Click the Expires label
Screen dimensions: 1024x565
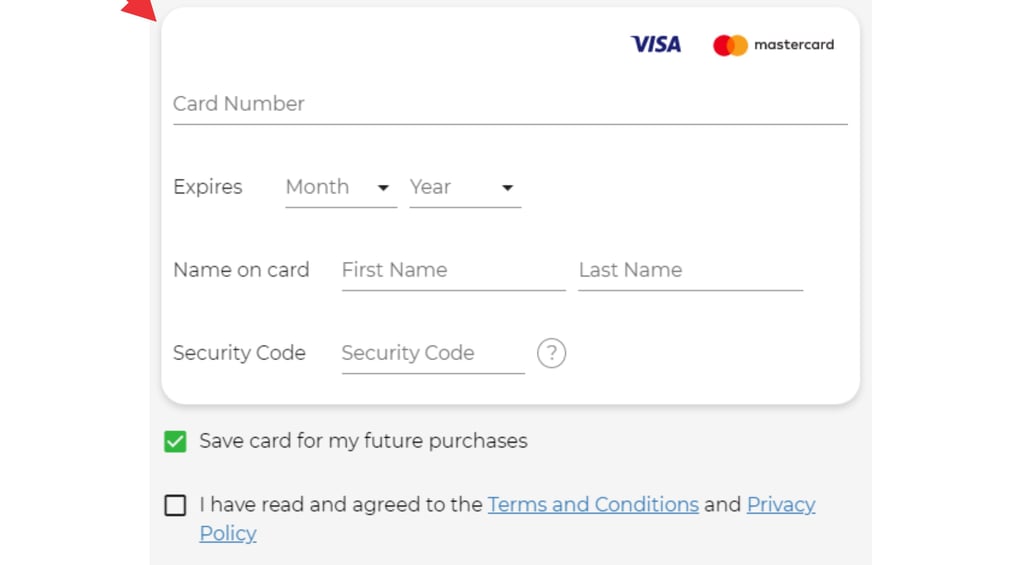[208, 187]
